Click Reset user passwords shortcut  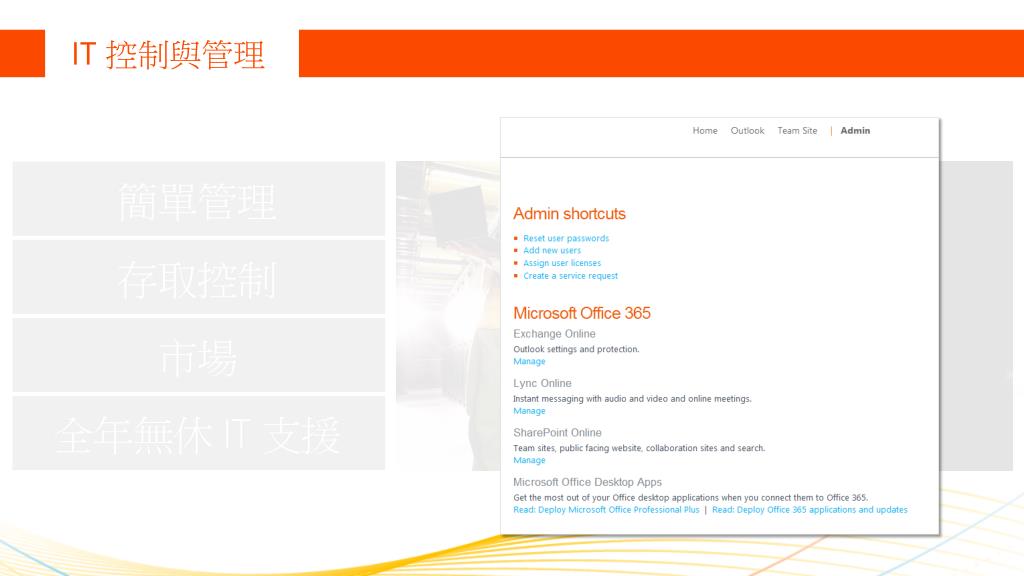(566, 238)
